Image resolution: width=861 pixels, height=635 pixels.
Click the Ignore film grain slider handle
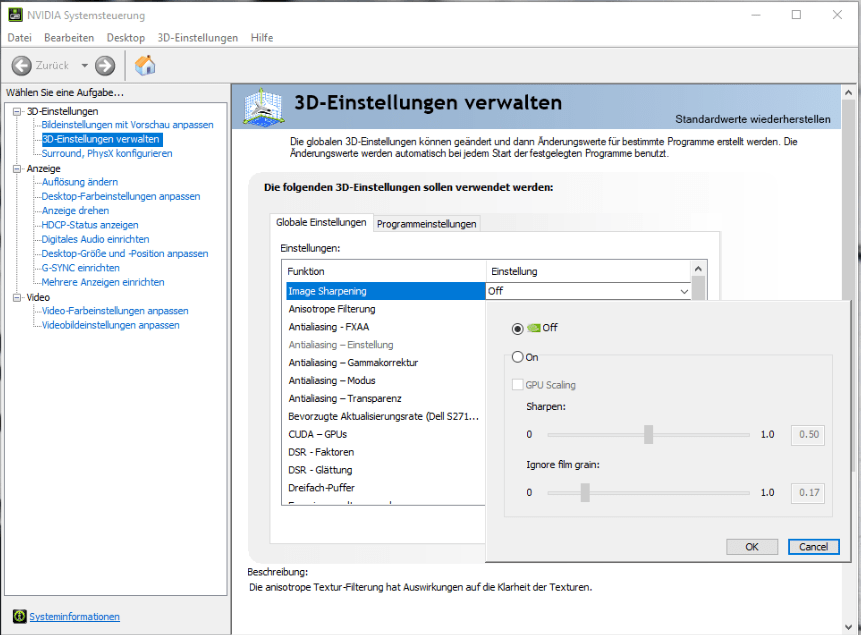pyautogui.click(x=585, y=493)
